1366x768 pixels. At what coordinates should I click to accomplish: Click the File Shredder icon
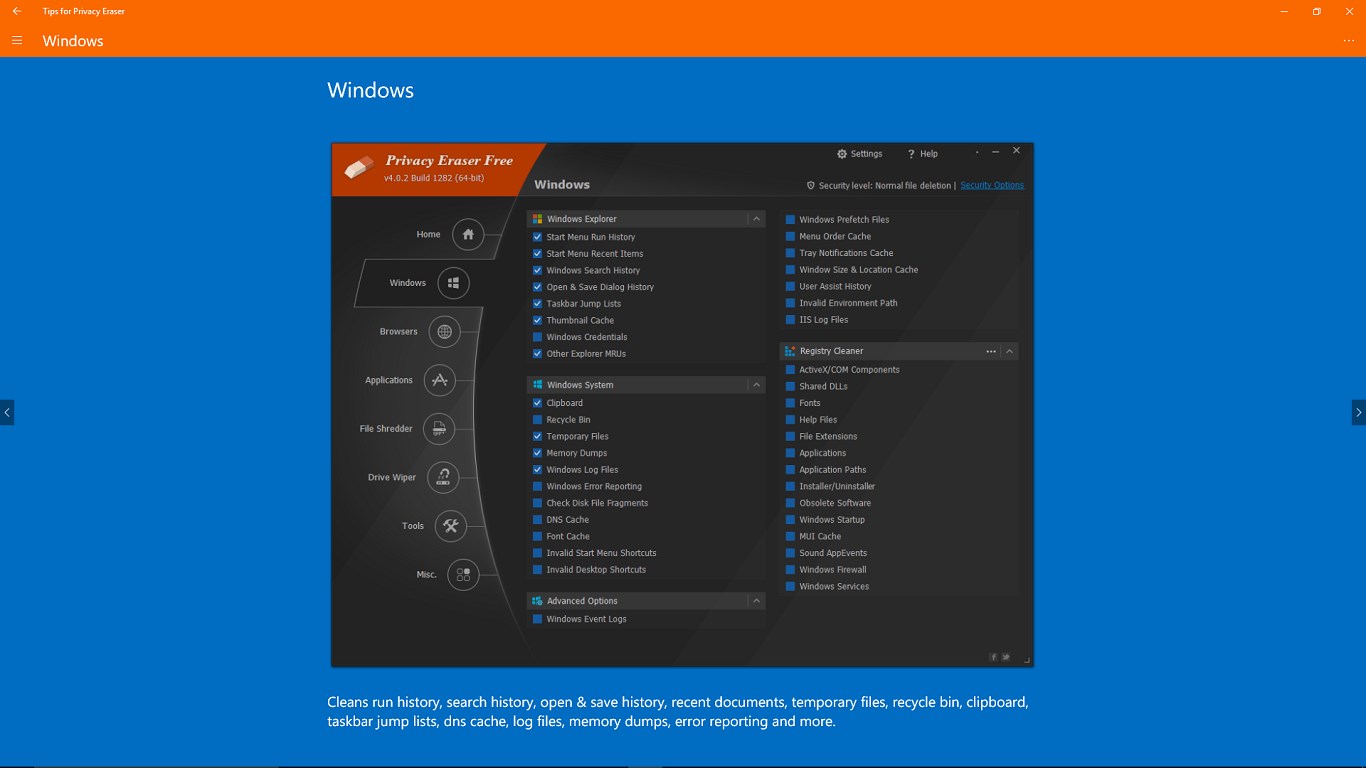point(439,429)
